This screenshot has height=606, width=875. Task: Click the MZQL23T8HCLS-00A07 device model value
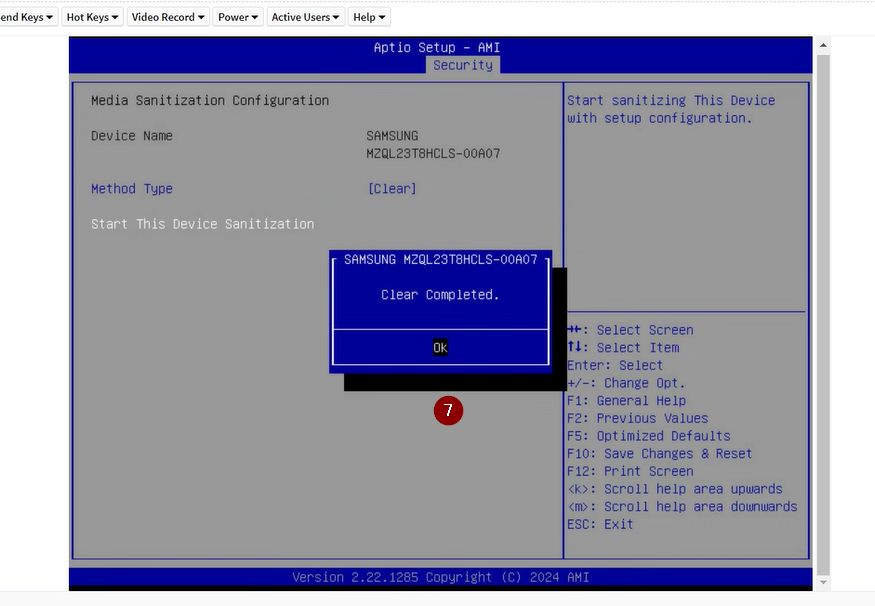[433, 153]
